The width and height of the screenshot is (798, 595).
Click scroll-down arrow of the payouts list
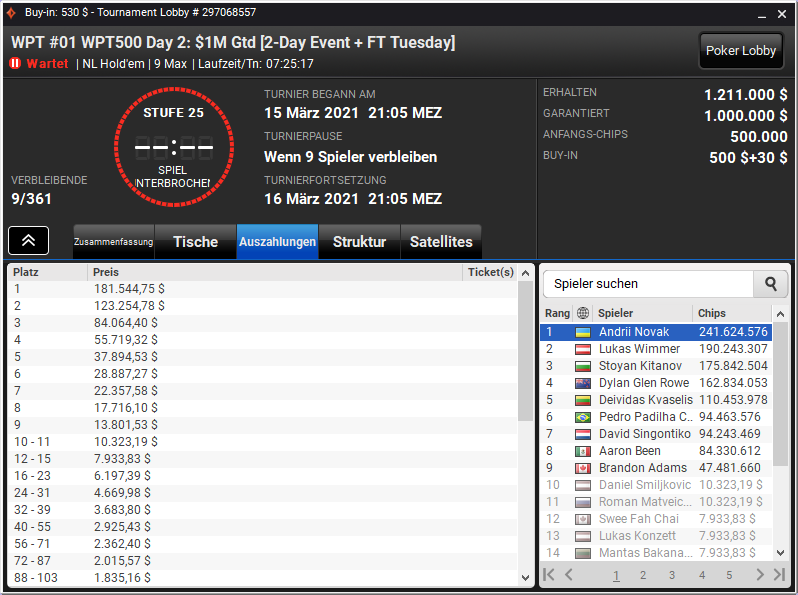[526, 578]
